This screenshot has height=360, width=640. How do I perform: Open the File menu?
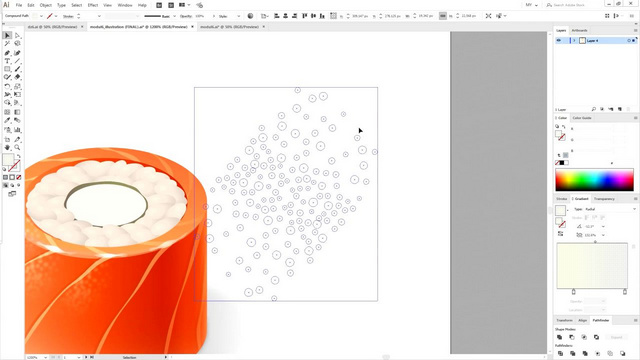tap(19, 5)
